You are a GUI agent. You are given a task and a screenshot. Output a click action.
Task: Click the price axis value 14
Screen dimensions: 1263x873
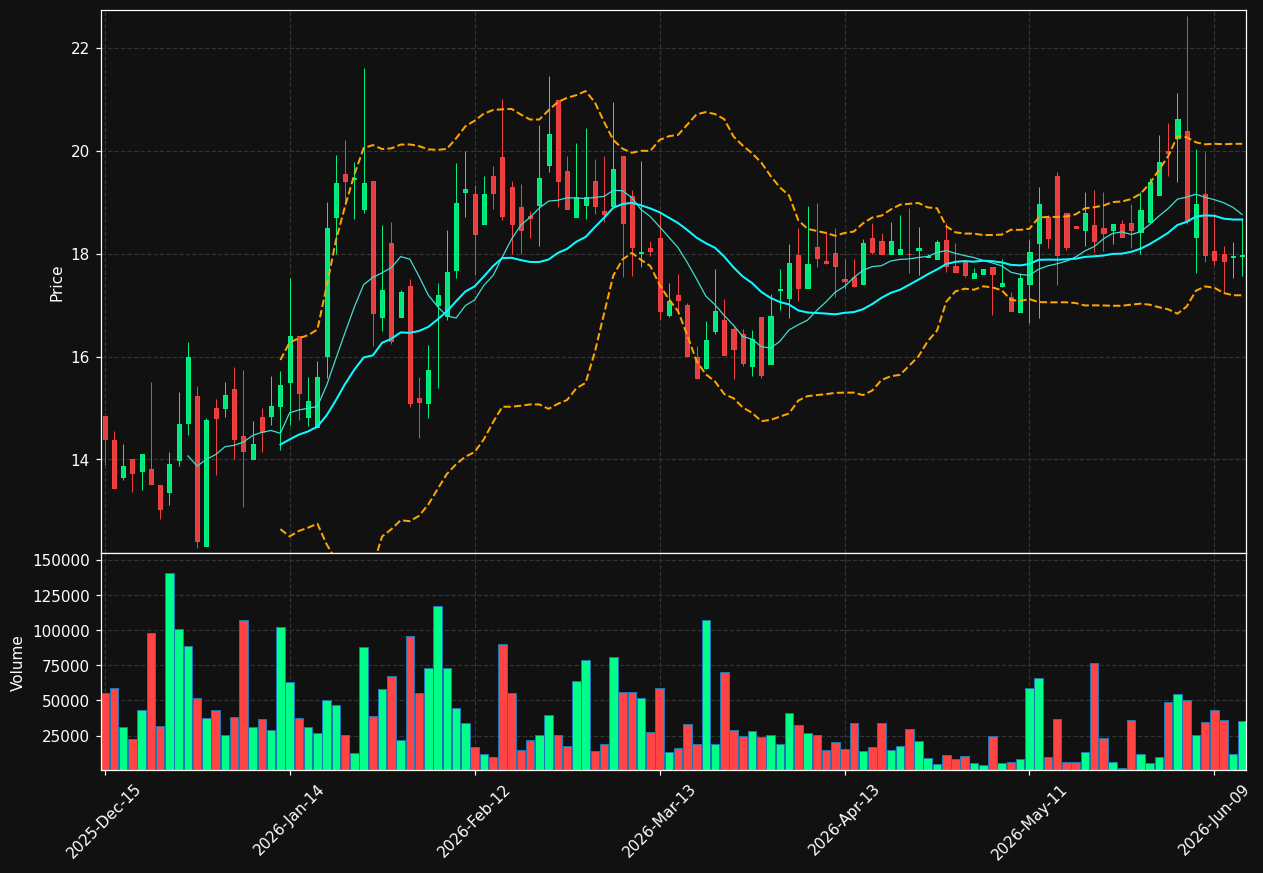[x=80, y=461]
